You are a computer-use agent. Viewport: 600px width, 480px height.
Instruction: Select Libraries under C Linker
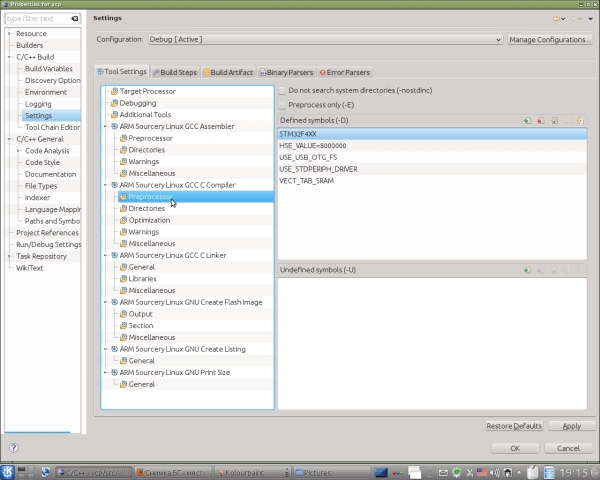click(x=142, y=279)
